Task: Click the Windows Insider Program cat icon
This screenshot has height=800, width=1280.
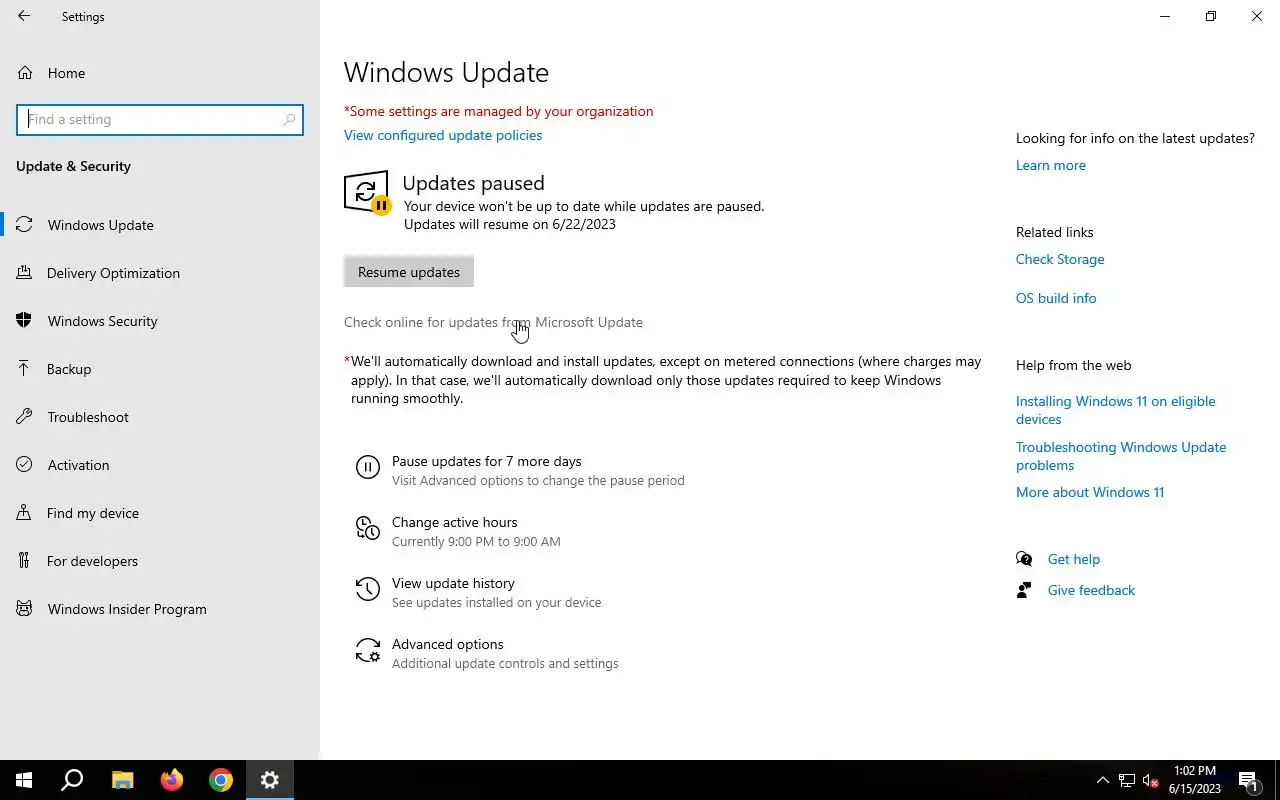Action: 25,609
